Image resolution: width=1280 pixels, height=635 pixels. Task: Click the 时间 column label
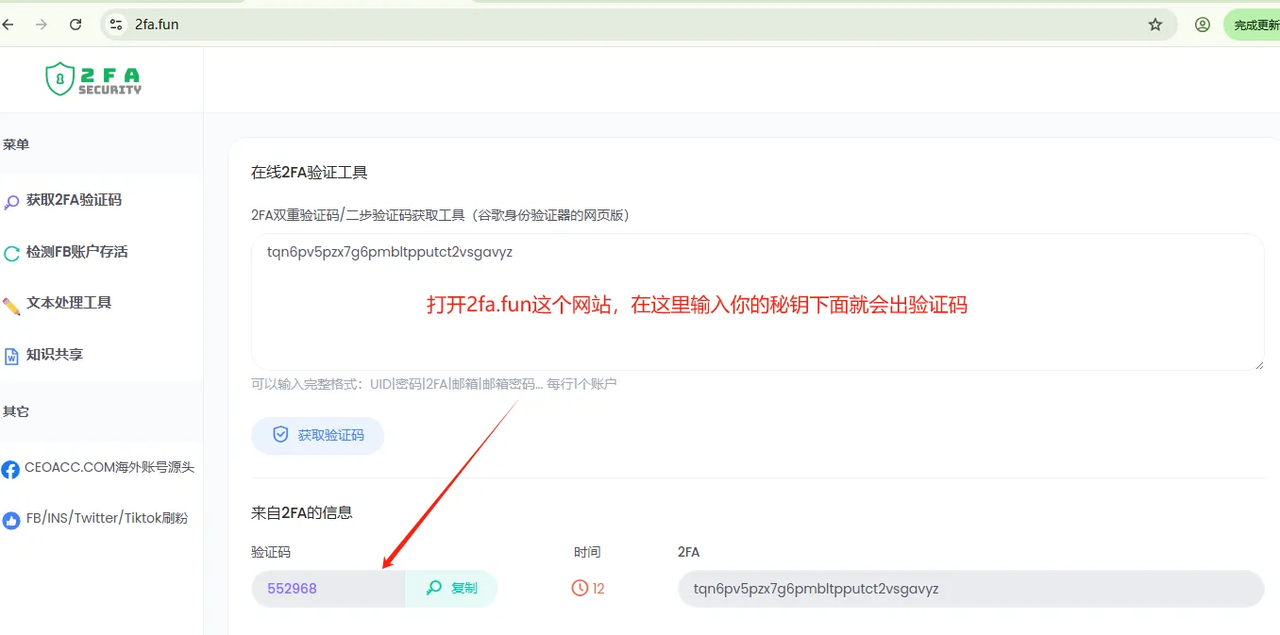[587, 552]
